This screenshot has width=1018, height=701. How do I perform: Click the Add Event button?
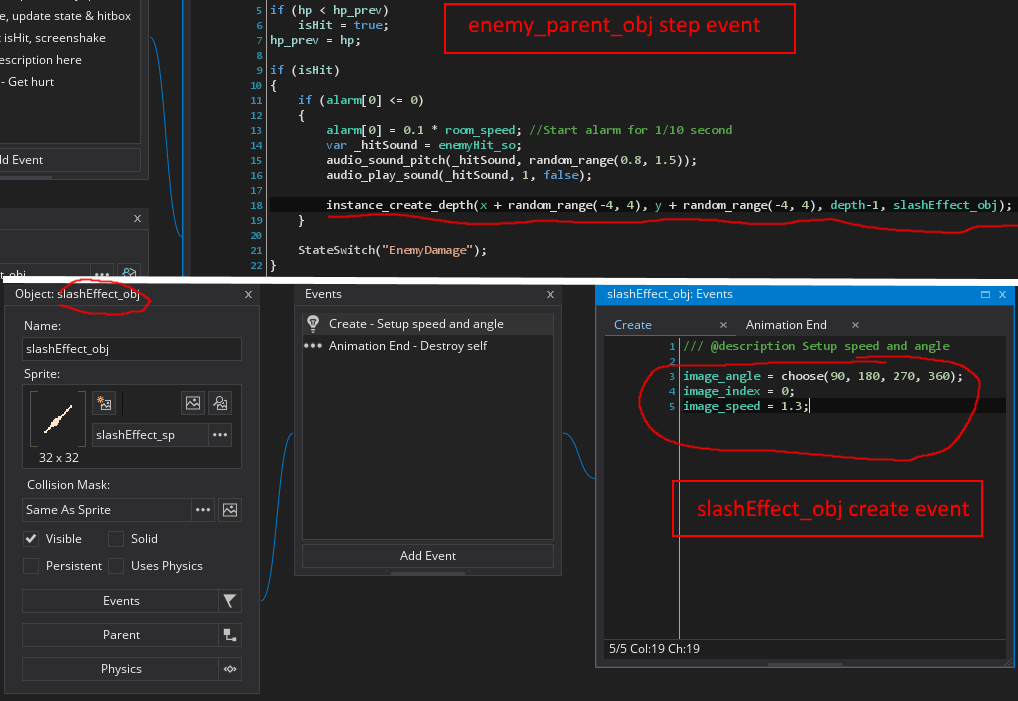click(x=428, y=556)
